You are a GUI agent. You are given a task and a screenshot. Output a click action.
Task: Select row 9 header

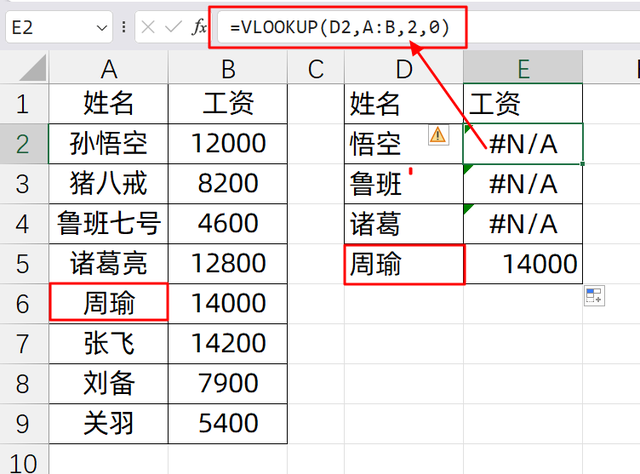[x=24, y=424]
